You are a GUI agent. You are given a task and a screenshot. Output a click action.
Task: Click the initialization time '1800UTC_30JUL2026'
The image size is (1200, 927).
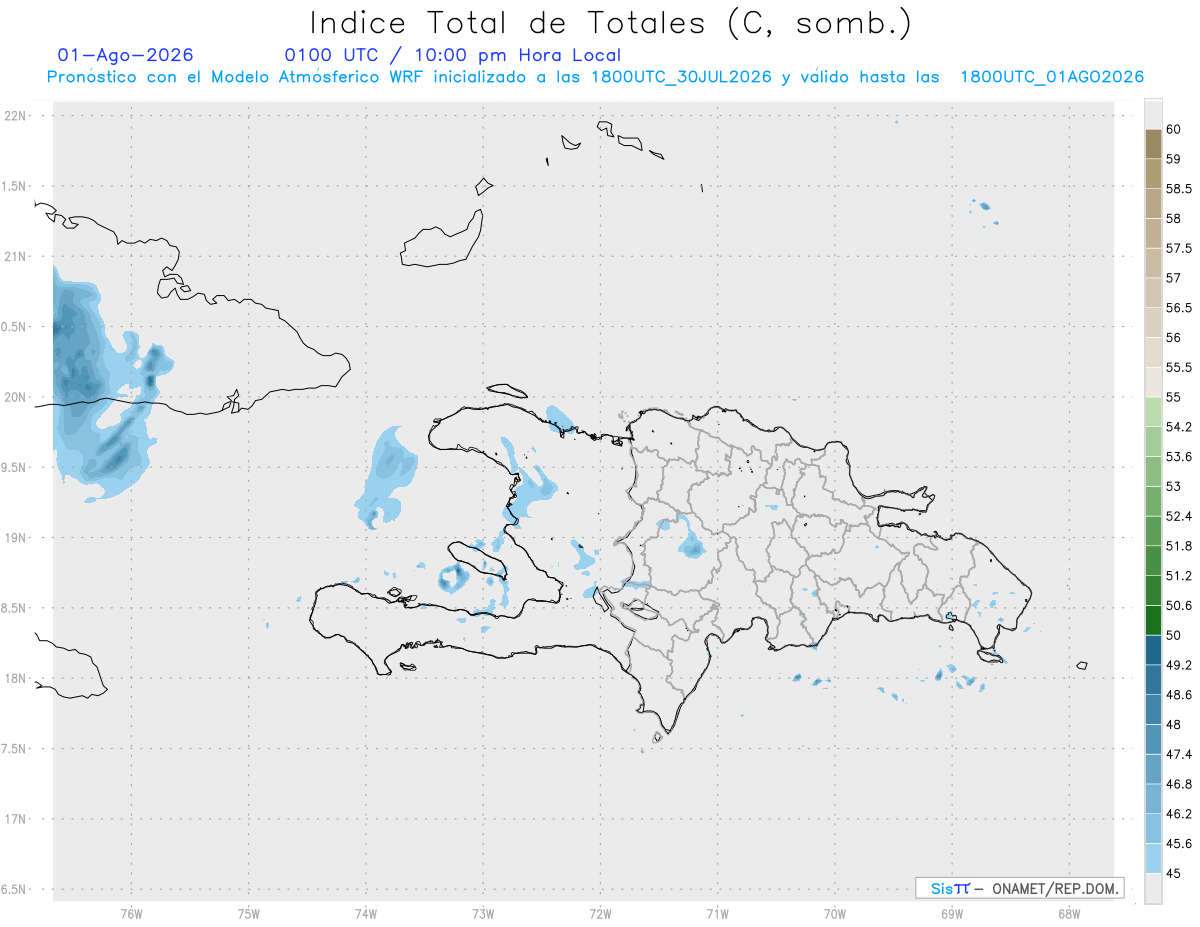tap(681, 77)
